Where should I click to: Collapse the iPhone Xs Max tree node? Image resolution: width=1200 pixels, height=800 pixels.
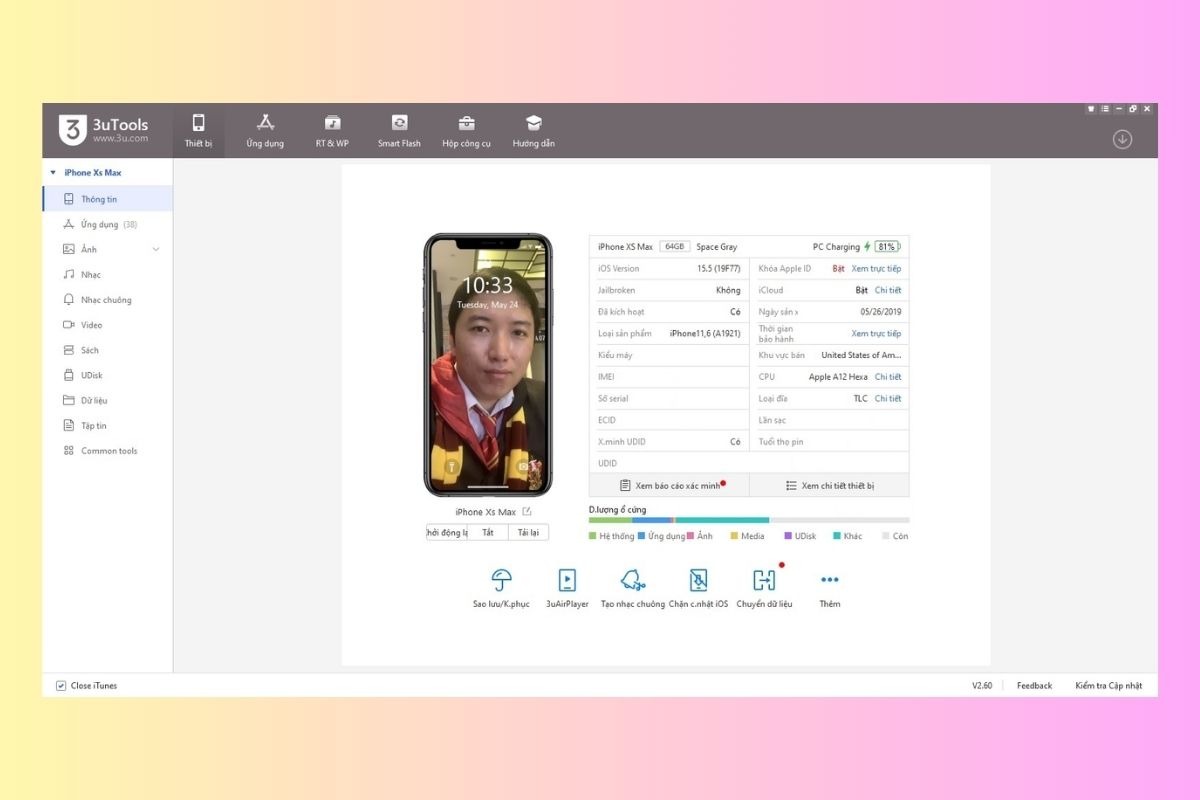coord(53,173)
